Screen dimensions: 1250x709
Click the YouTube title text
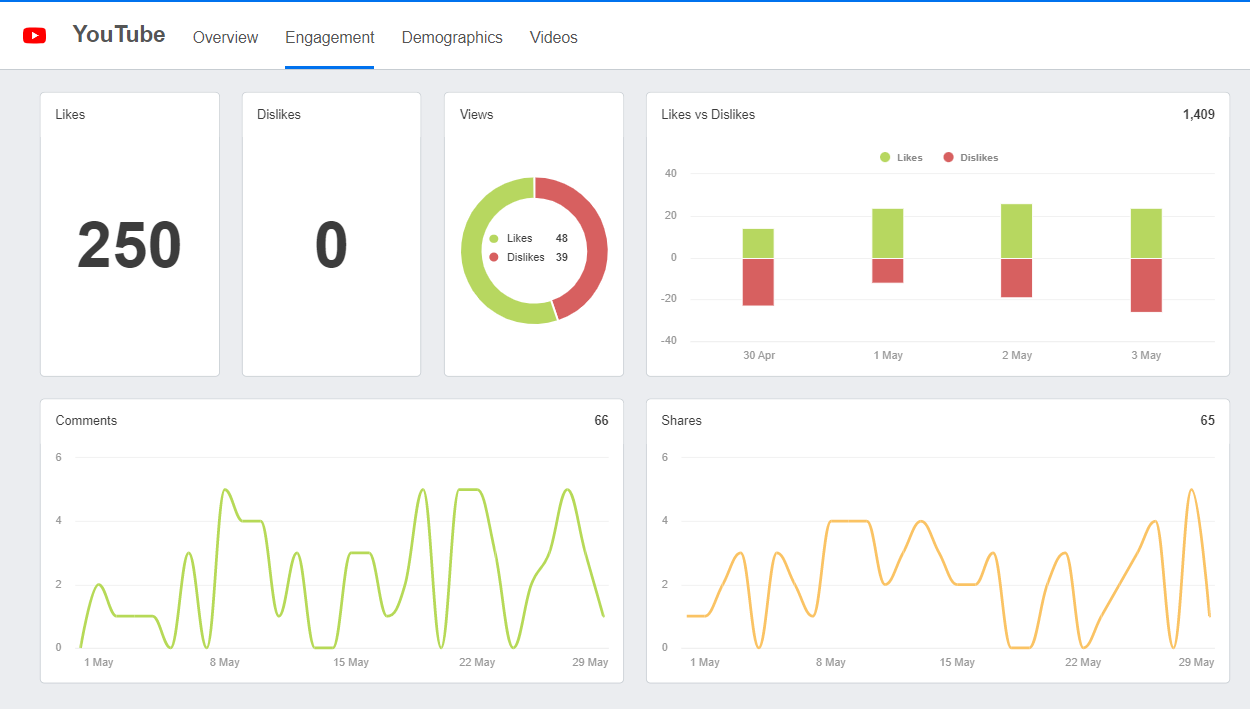click(118, 34)
